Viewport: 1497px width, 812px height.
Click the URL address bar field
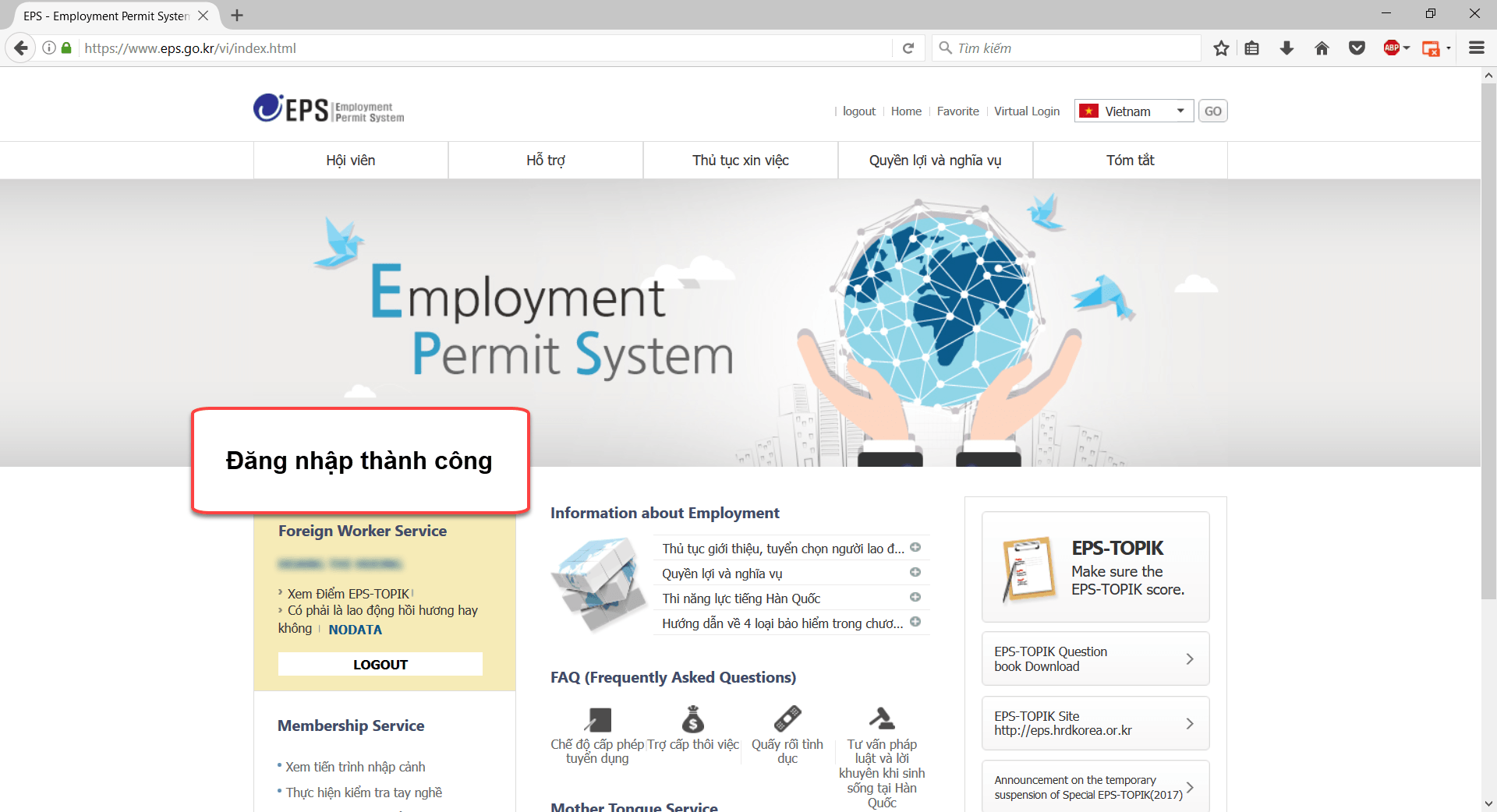[x=483, y=48]
